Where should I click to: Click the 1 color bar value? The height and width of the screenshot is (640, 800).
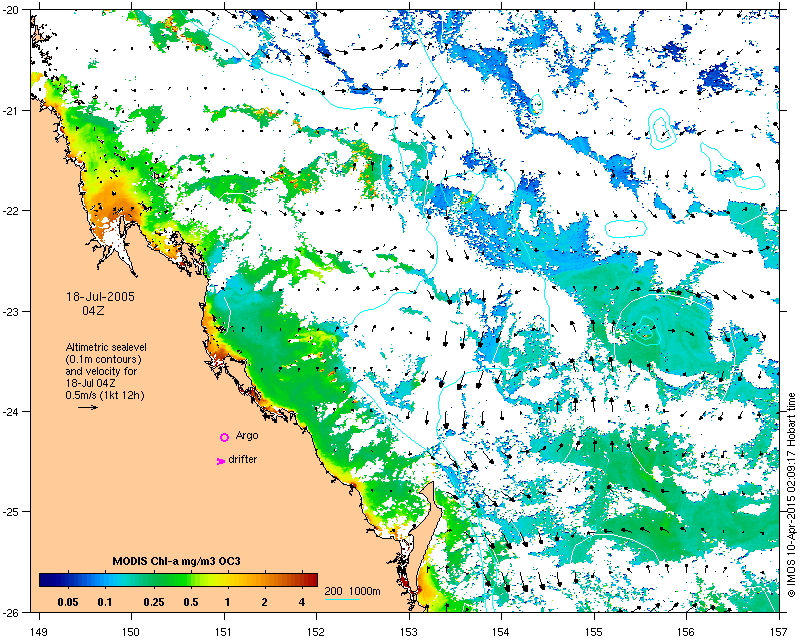click(x=228, y=602)
